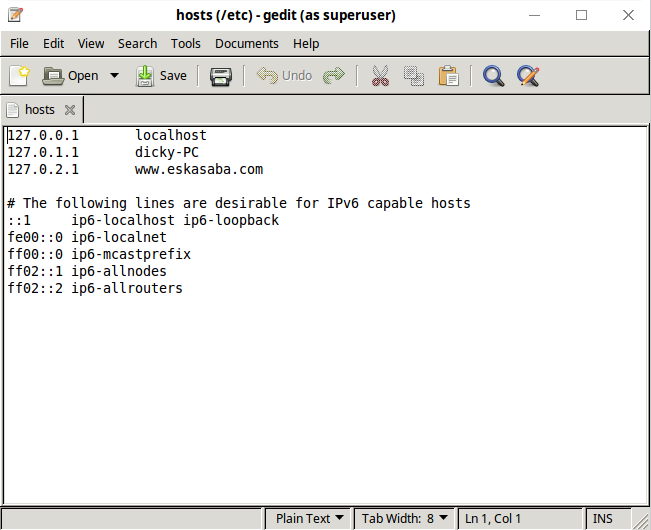Open the Documents menu

point(247,44)
